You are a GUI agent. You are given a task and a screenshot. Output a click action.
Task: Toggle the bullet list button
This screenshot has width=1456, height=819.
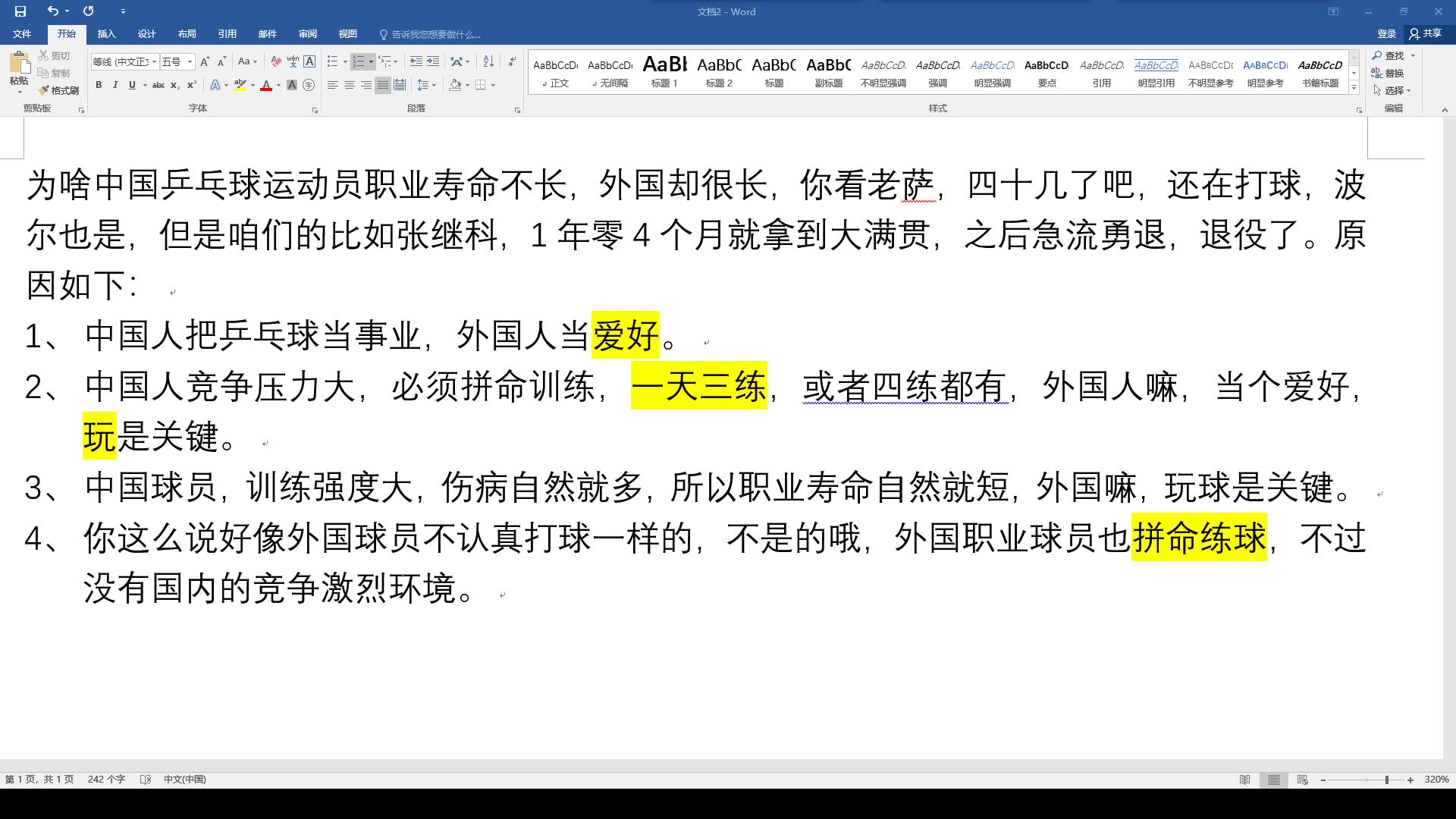(332, 61)
